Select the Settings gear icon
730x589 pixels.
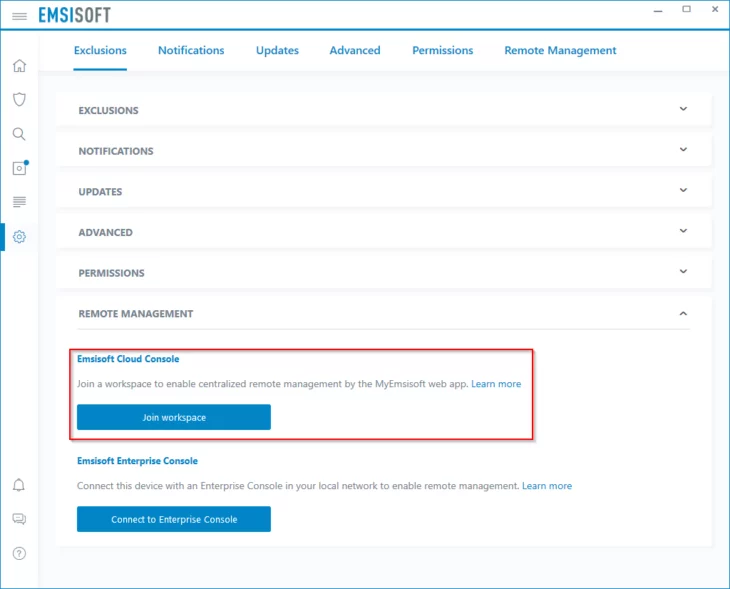pyautogui.click(x=19, y=237)
